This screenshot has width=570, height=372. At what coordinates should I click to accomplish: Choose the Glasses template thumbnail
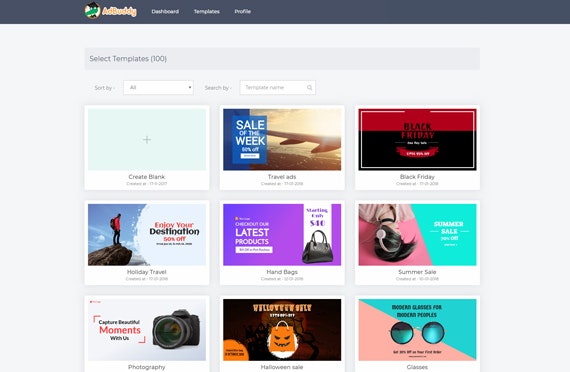click(417, 330)
